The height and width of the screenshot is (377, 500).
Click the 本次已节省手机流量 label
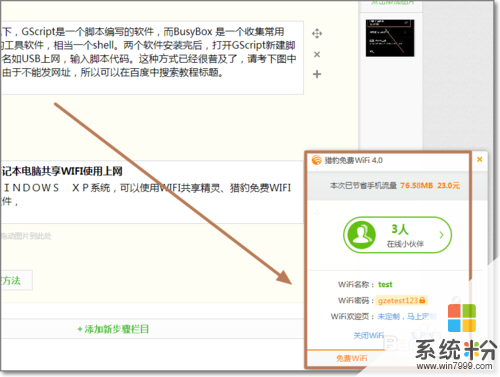pyautogui.click(x=363, y=185)
